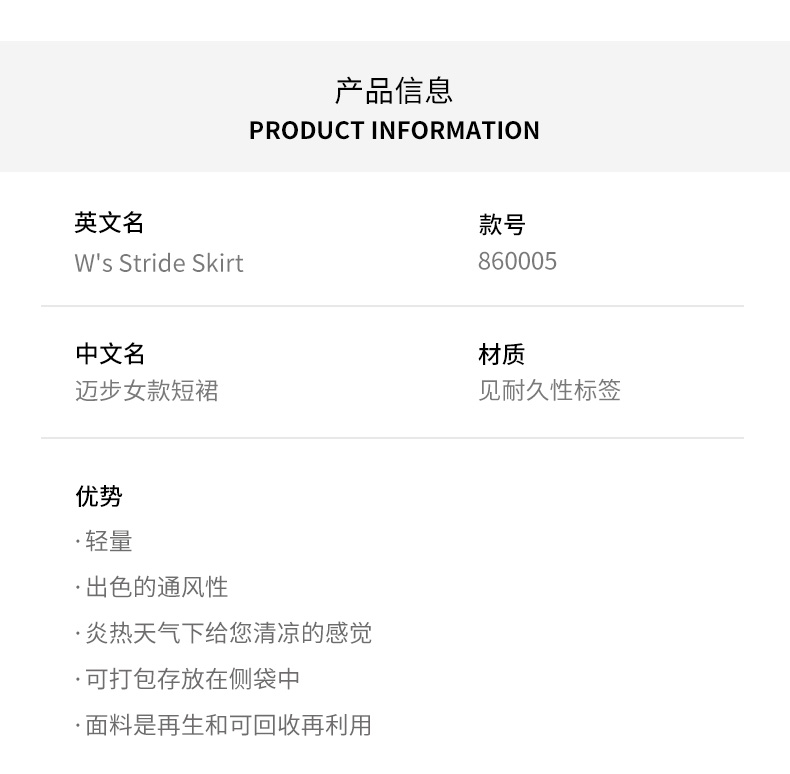This screenshot has width=790, height=774.
Task: Click the 产品信息 section heading
Action: (394, 91)
